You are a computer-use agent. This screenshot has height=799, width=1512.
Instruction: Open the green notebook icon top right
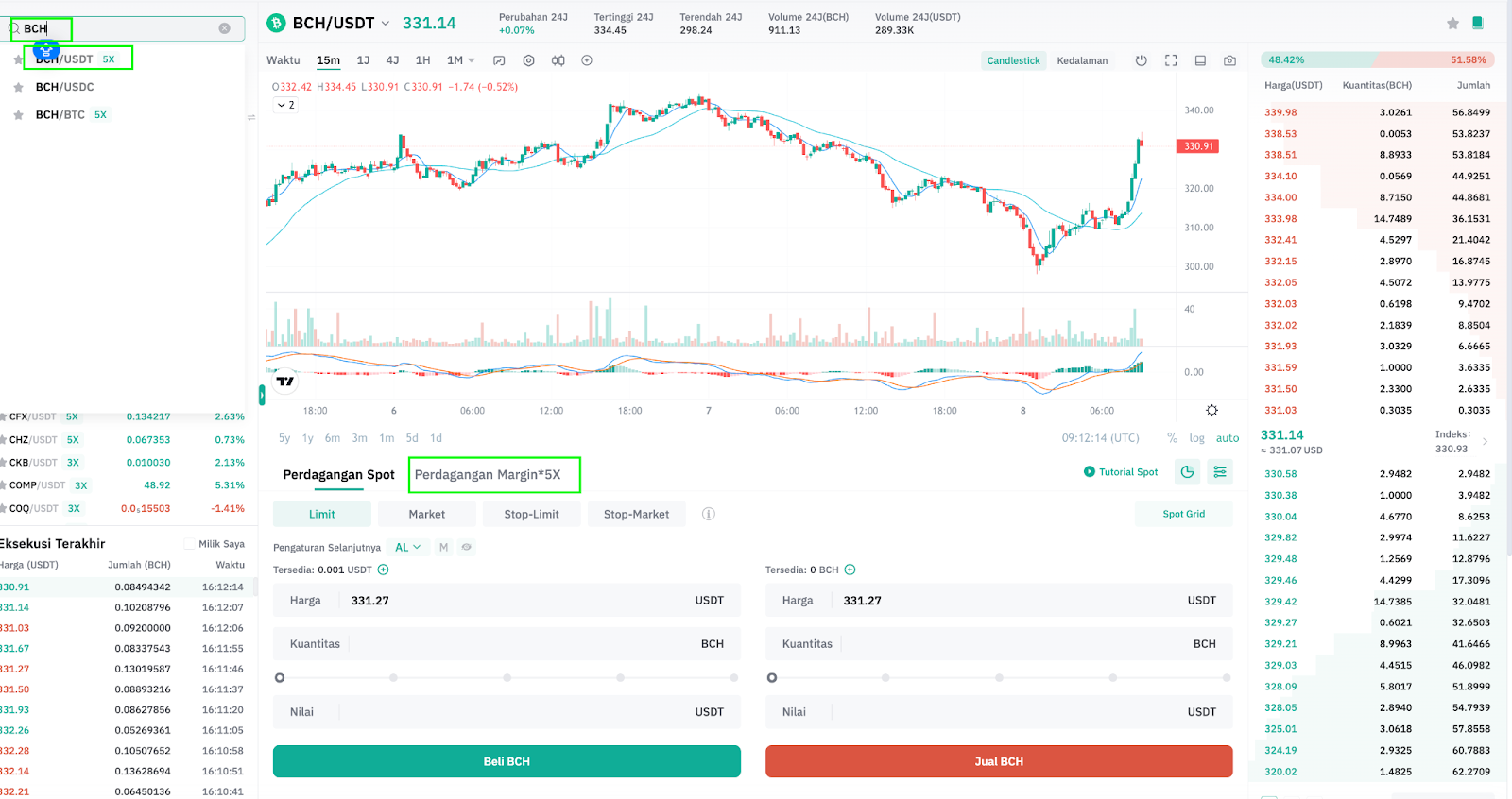click(1478, 23)
